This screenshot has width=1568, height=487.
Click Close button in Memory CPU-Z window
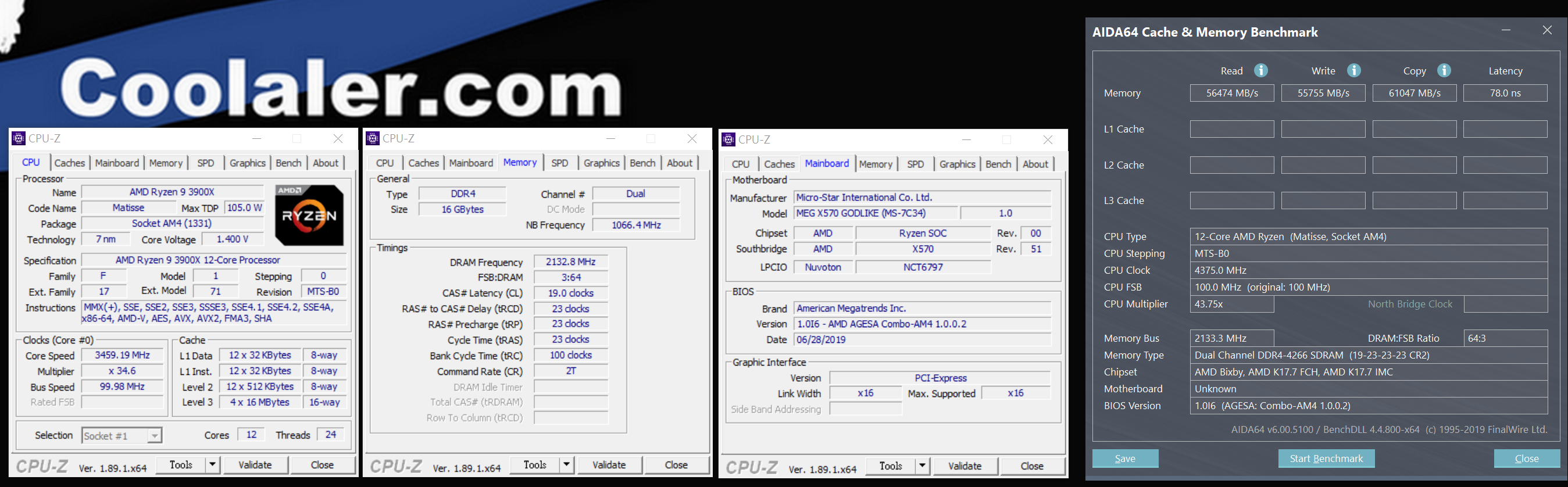point(676,464)
